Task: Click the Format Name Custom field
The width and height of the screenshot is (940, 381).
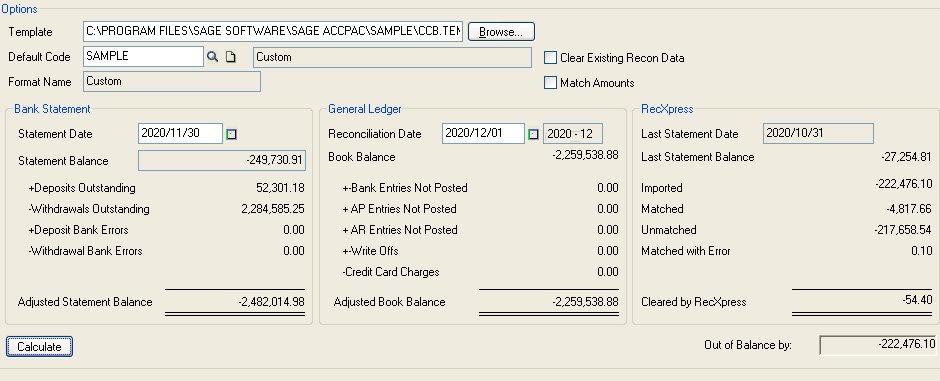Action: (172, 81)
